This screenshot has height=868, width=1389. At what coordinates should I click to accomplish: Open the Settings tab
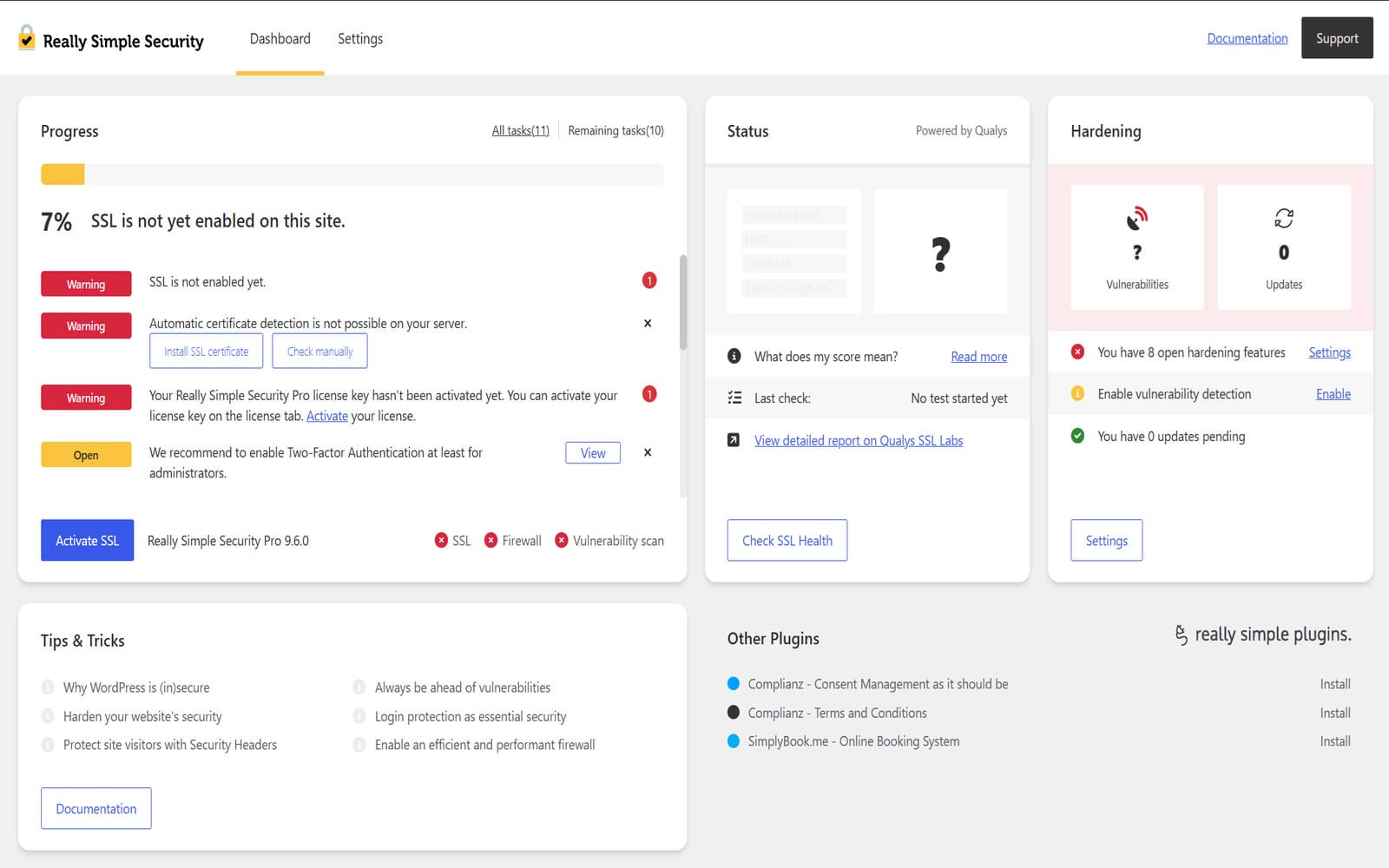point(360,39)
